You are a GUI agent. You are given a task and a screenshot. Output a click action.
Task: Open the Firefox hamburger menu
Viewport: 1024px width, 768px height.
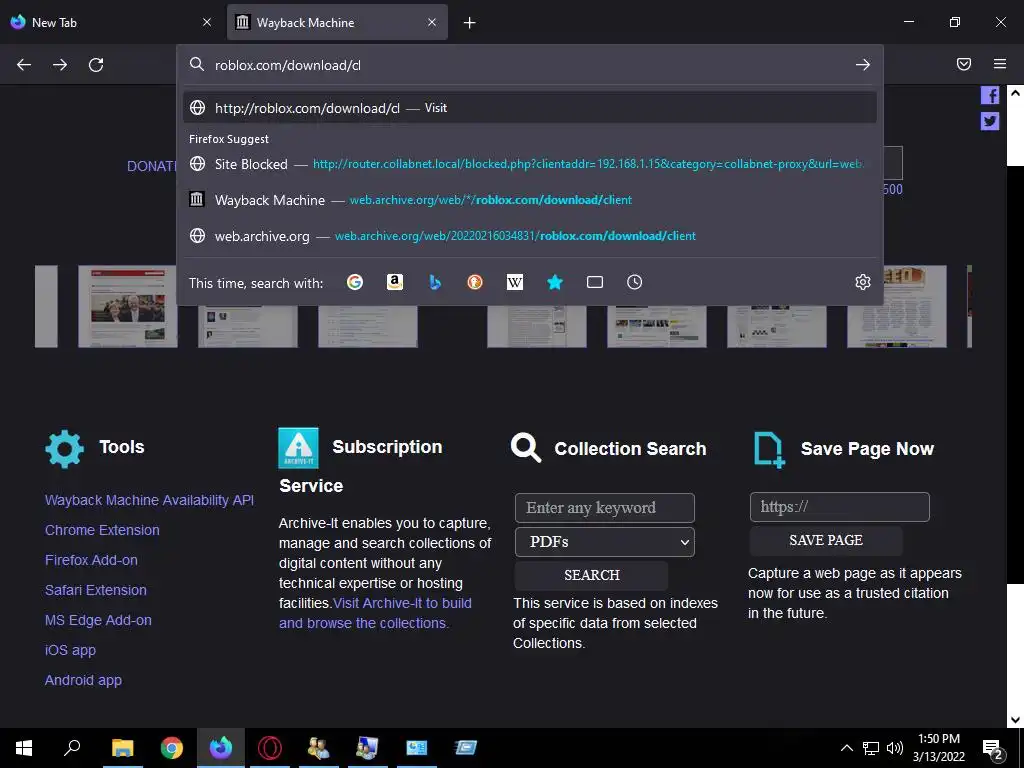click(1000, 64)
